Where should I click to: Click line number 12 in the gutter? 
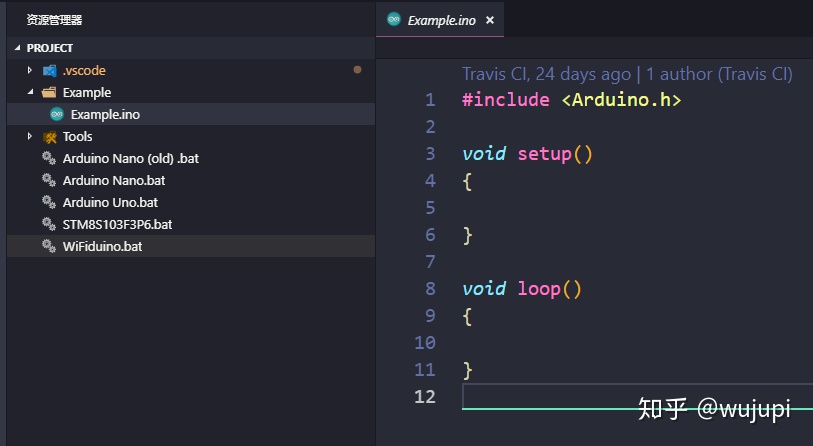[x=425, y=397]
